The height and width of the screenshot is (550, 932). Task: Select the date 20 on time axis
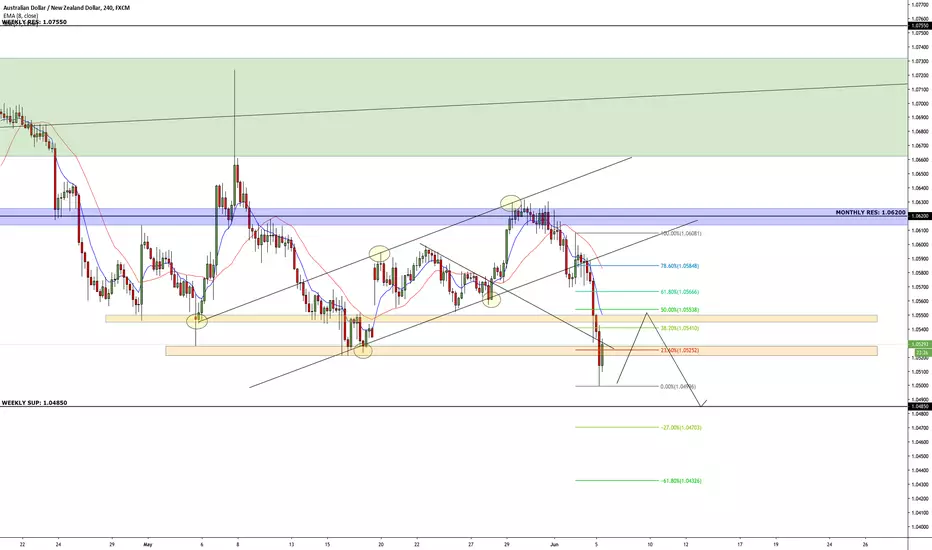(x=381, y=543)
